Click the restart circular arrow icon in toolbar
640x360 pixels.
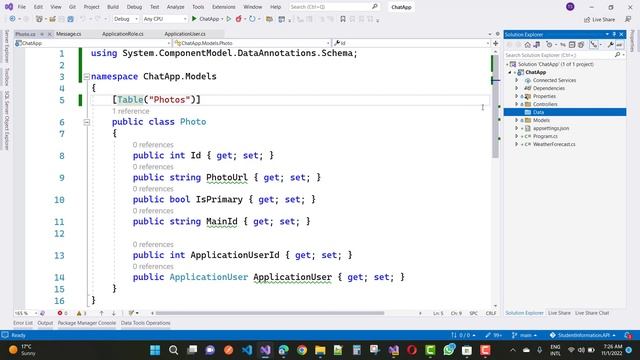(x=252, y=19)
